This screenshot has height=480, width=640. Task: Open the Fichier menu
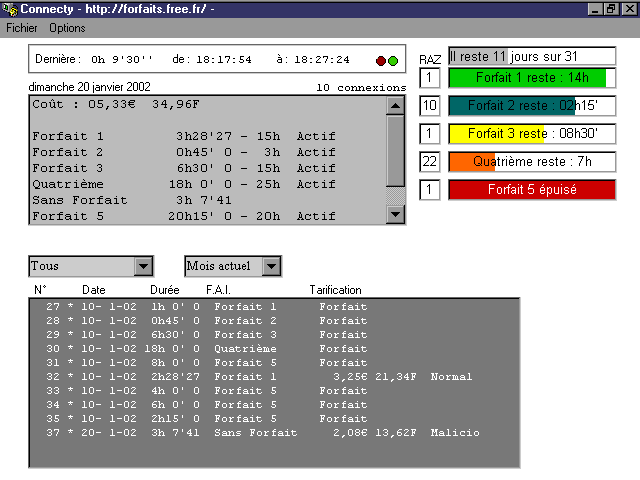tap(22, 28)
